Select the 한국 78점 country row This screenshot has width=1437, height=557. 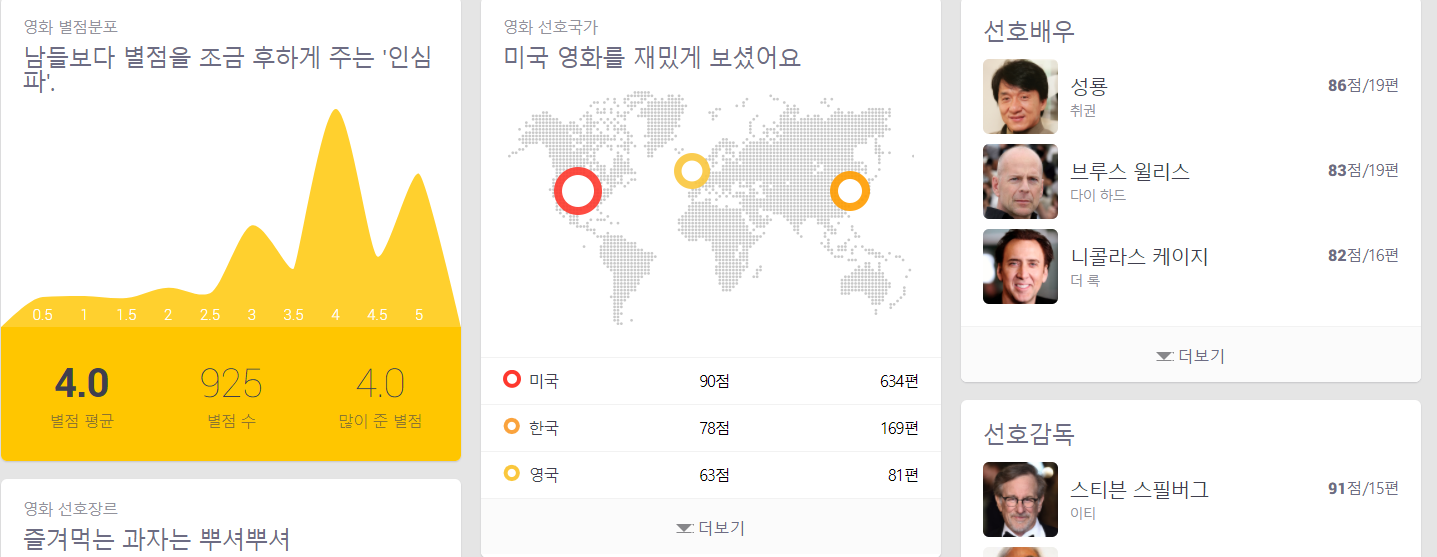pyautogui.click(x=710, y=428)
